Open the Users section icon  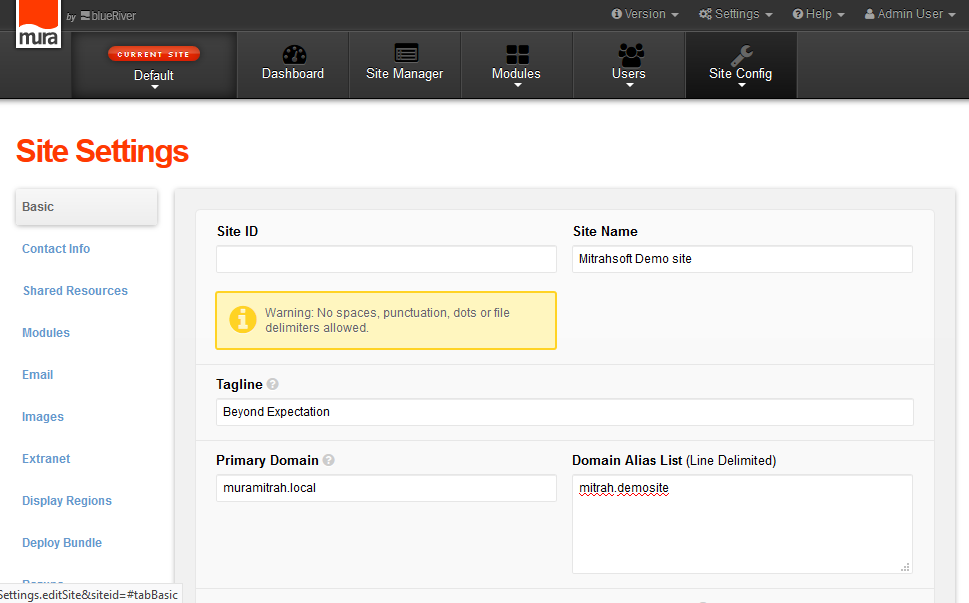point(628,52)
